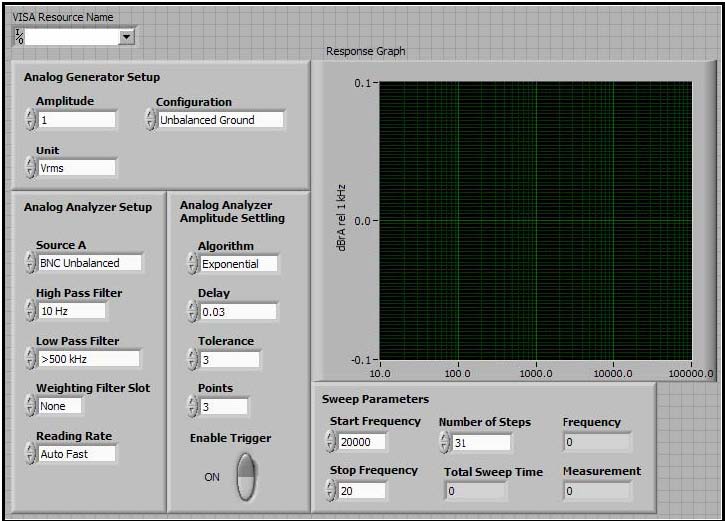Click the Low Pass Filter selector arrows

[x=30, y=359]
